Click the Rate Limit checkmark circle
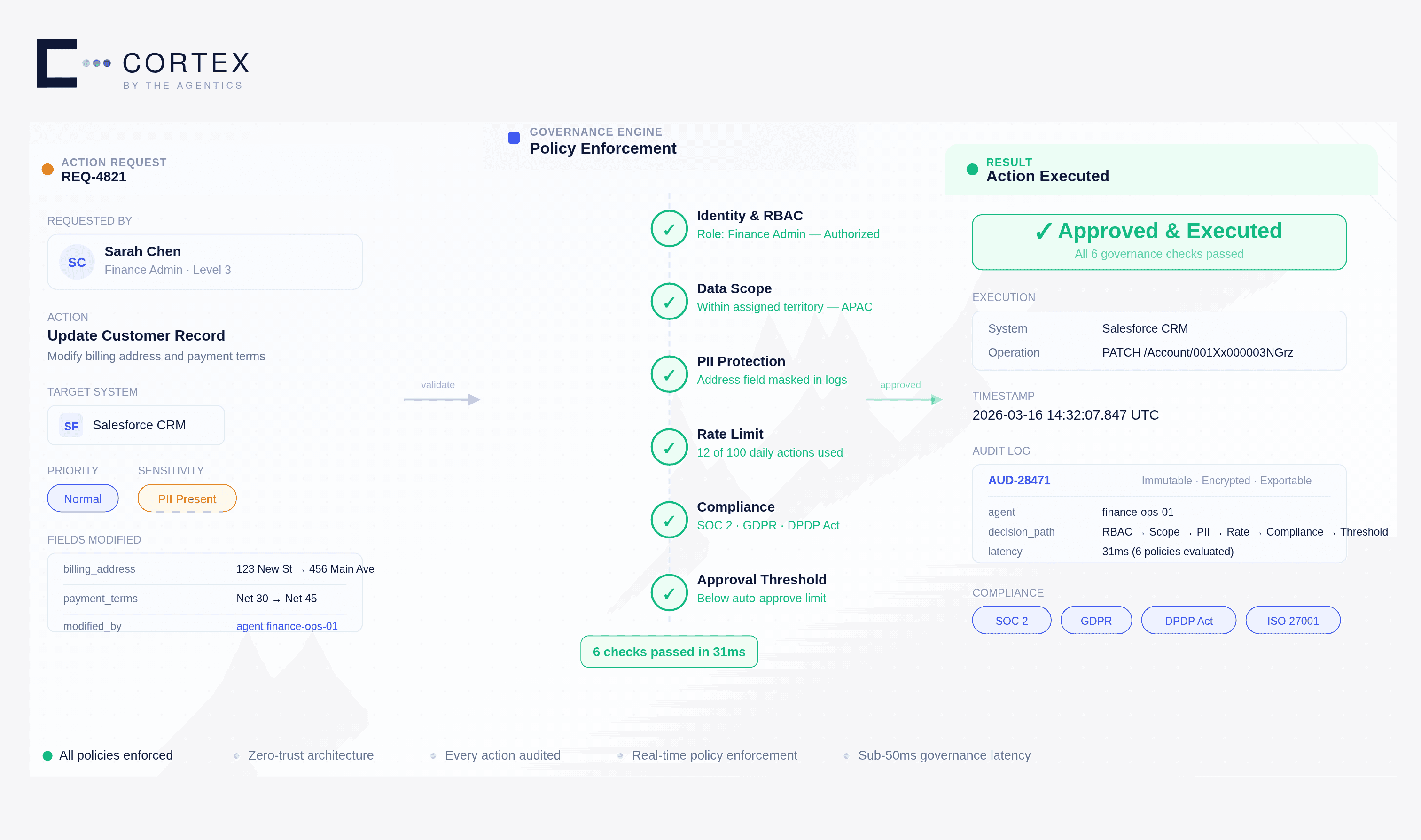Image resolution: width=1421 pixels, height=840 pixels. coord(669,447)
